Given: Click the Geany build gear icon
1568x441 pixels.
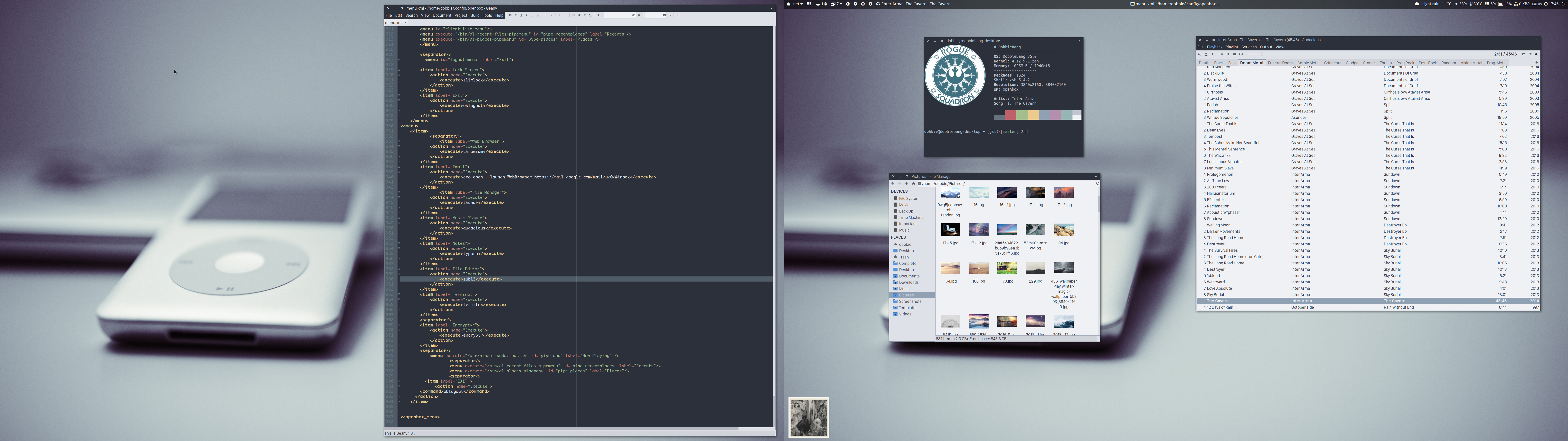Looking at the screenshot, I should (x=579, y=15).
